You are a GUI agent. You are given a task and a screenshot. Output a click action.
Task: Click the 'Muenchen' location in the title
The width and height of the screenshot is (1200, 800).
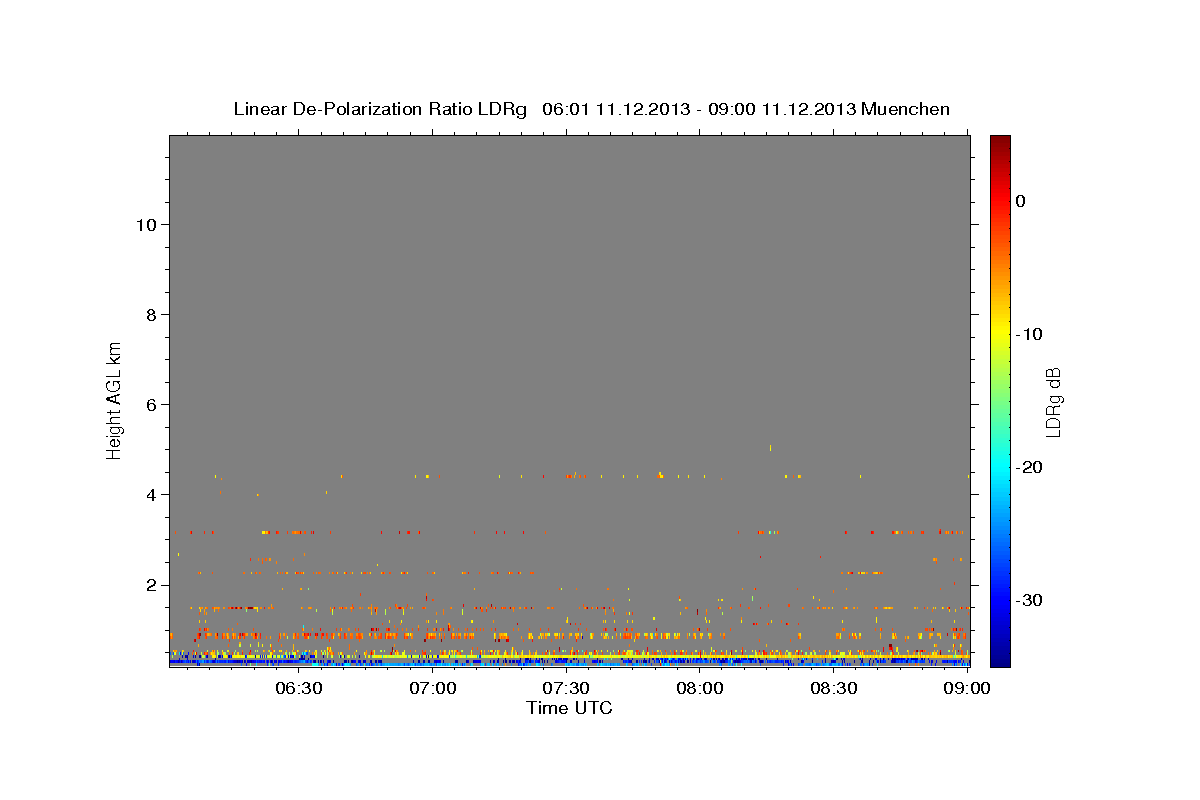(x=906, y=109)
